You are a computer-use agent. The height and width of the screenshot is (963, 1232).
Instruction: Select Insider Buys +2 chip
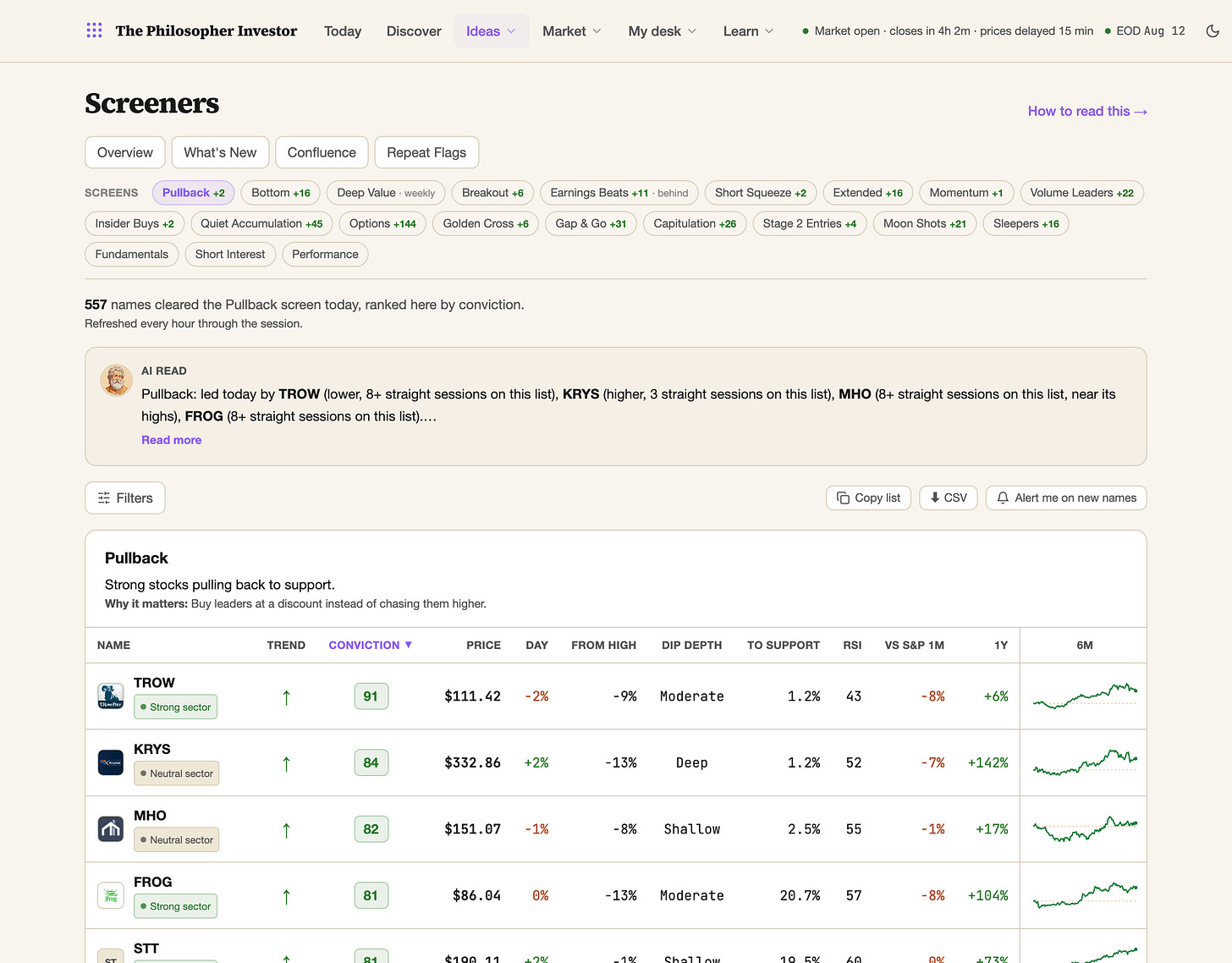[x=135, y=223]
